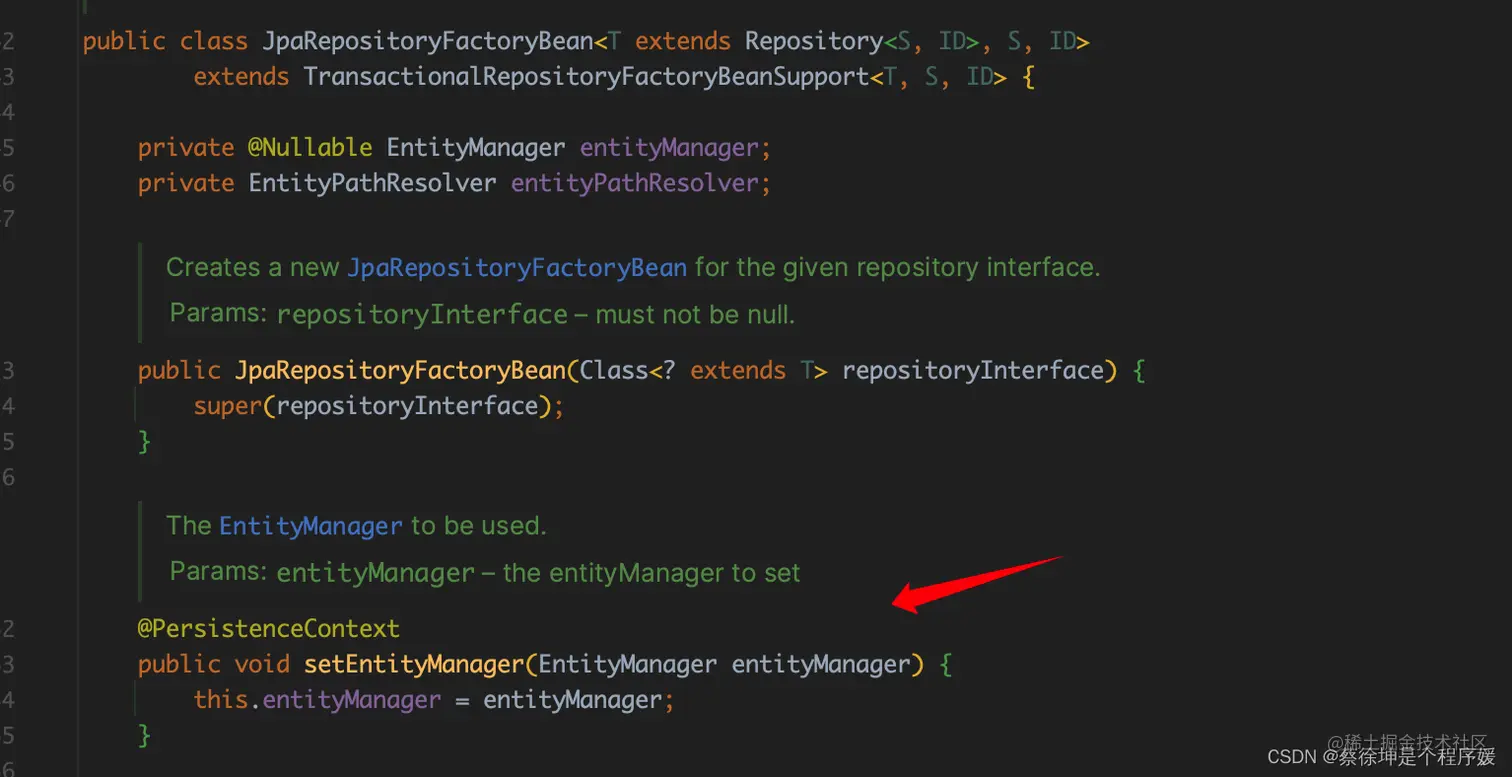Click entityManager parameter name in setEntityManager signature
1512x777 pixels.
point(822,664)
